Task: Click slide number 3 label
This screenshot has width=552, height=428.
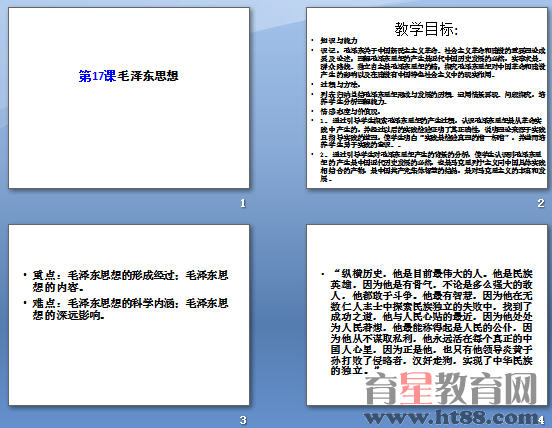Action: click(x=243, y=420)
